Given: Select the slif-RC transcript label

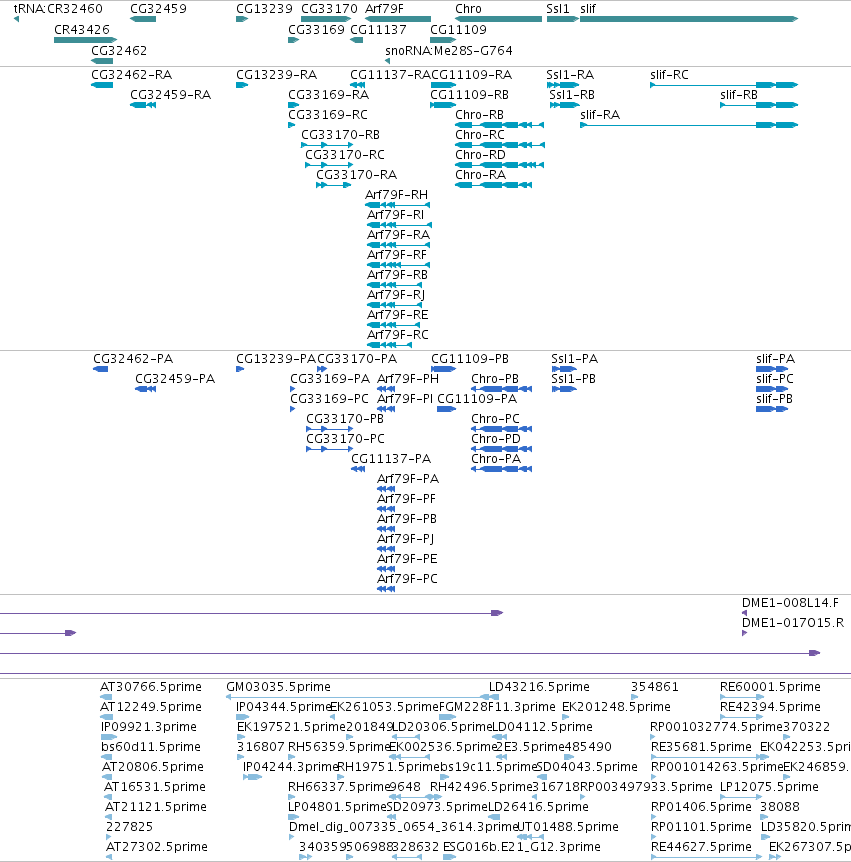Looking at the screenshot, I should click(669, 75).
